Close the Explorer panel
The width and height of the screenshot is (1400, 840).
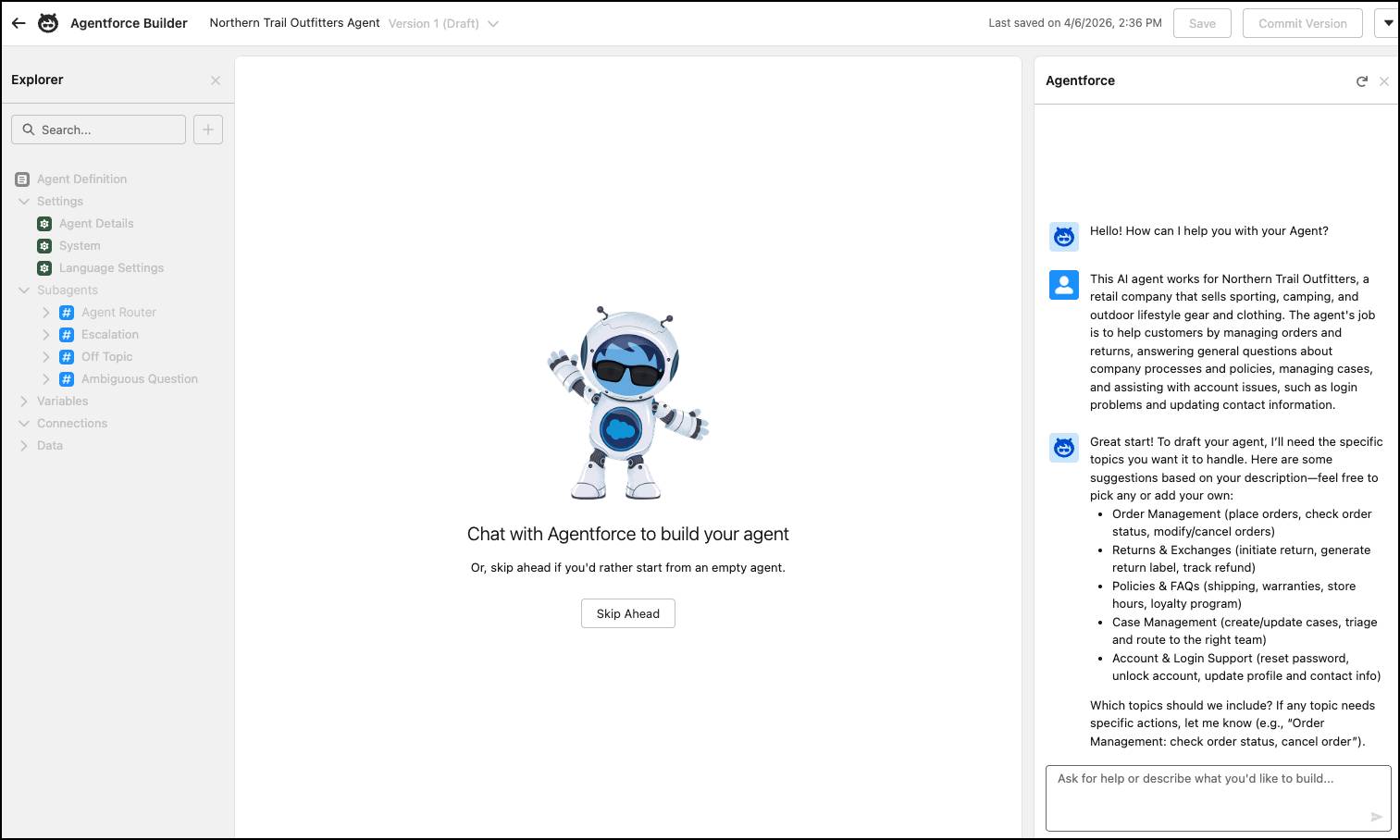[x=216, y=80]
